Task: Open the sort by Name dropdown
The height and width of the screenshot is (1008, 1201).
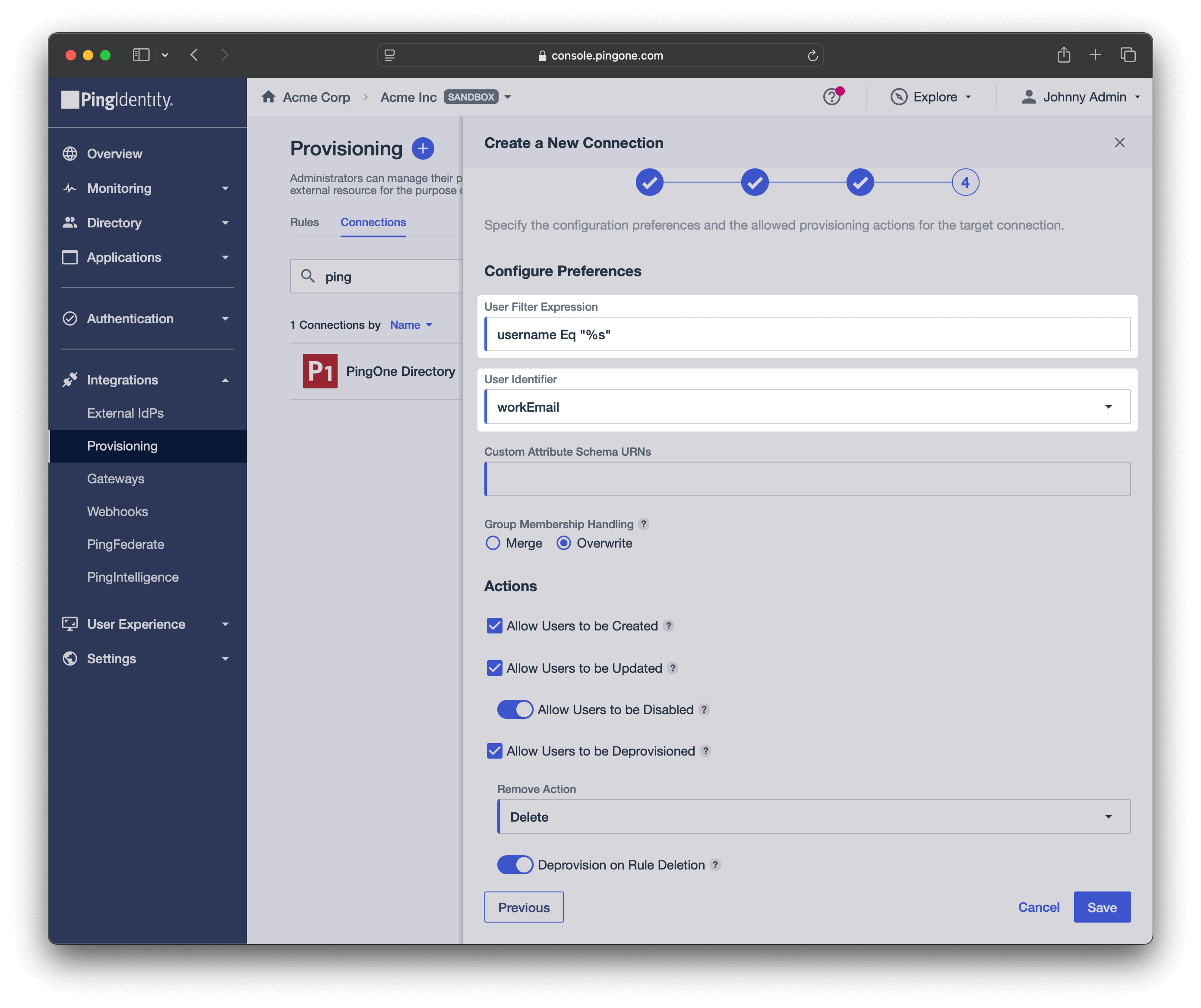Action: point(411,325)
